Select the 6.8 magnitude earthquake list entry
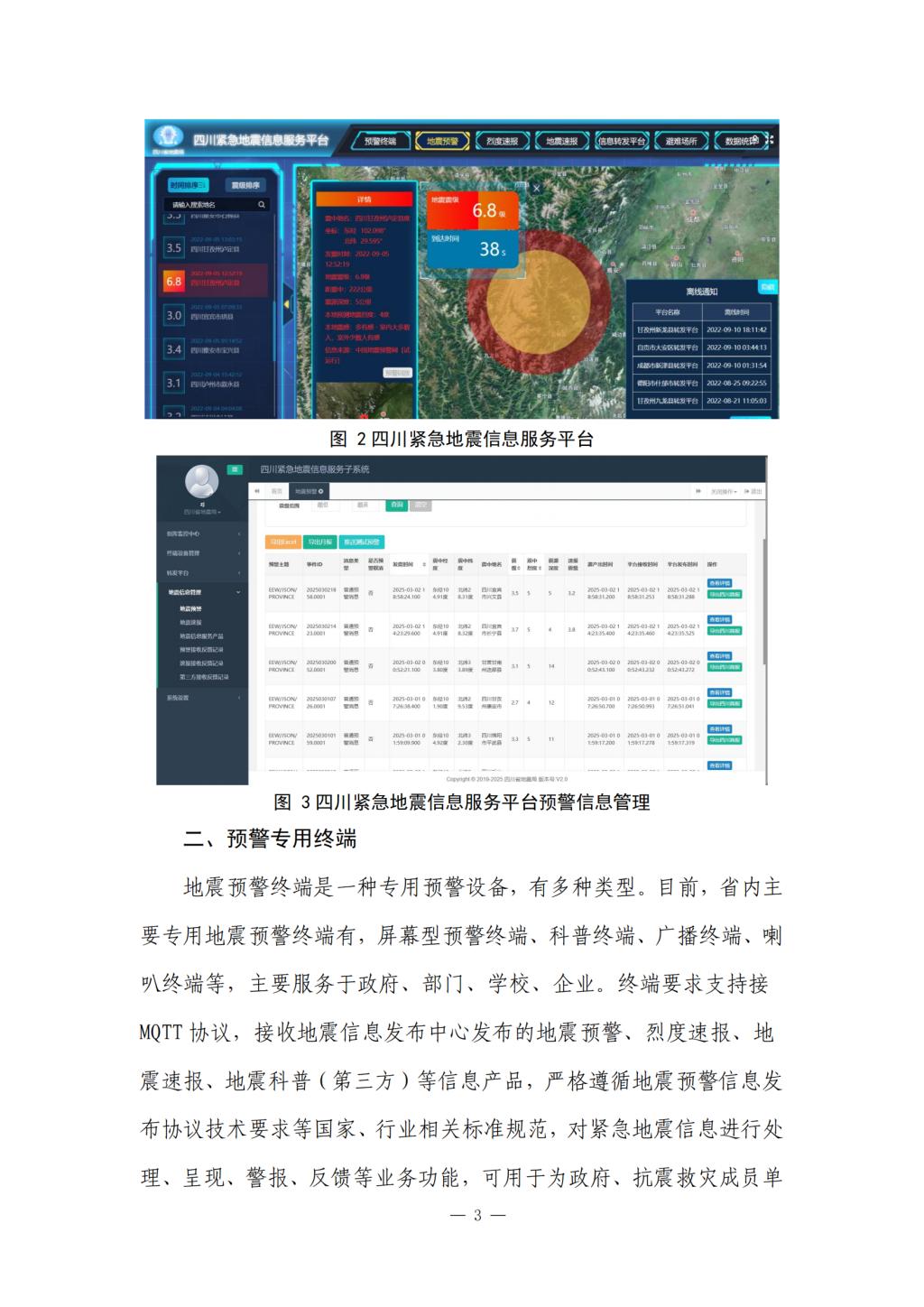 tap(215, 281)
